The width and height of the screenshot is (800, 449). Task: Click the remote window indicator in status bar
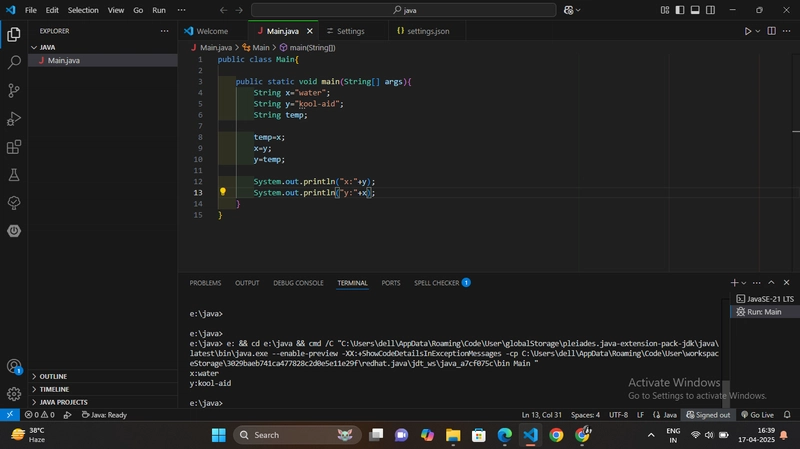click(x=10, y=415)
